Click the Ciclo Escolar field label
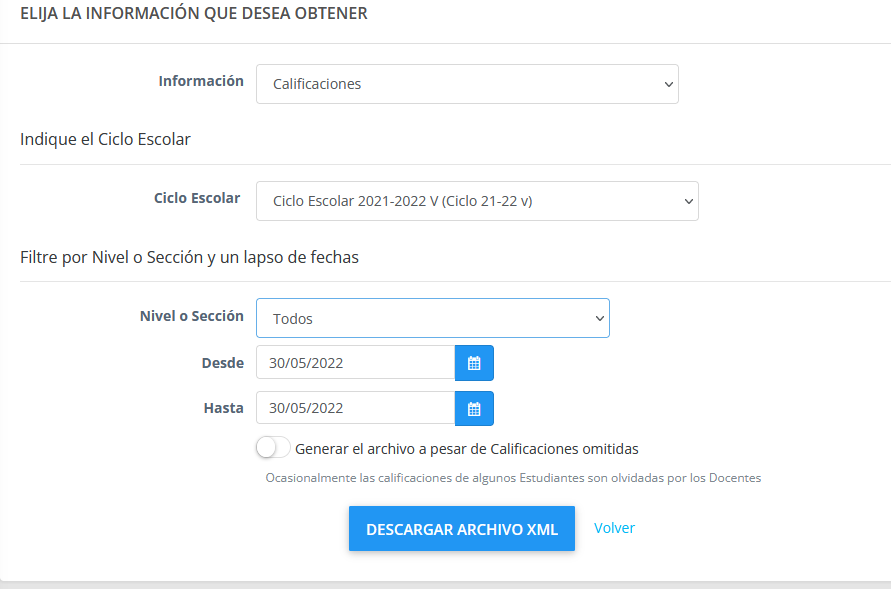 pos(197,198)
